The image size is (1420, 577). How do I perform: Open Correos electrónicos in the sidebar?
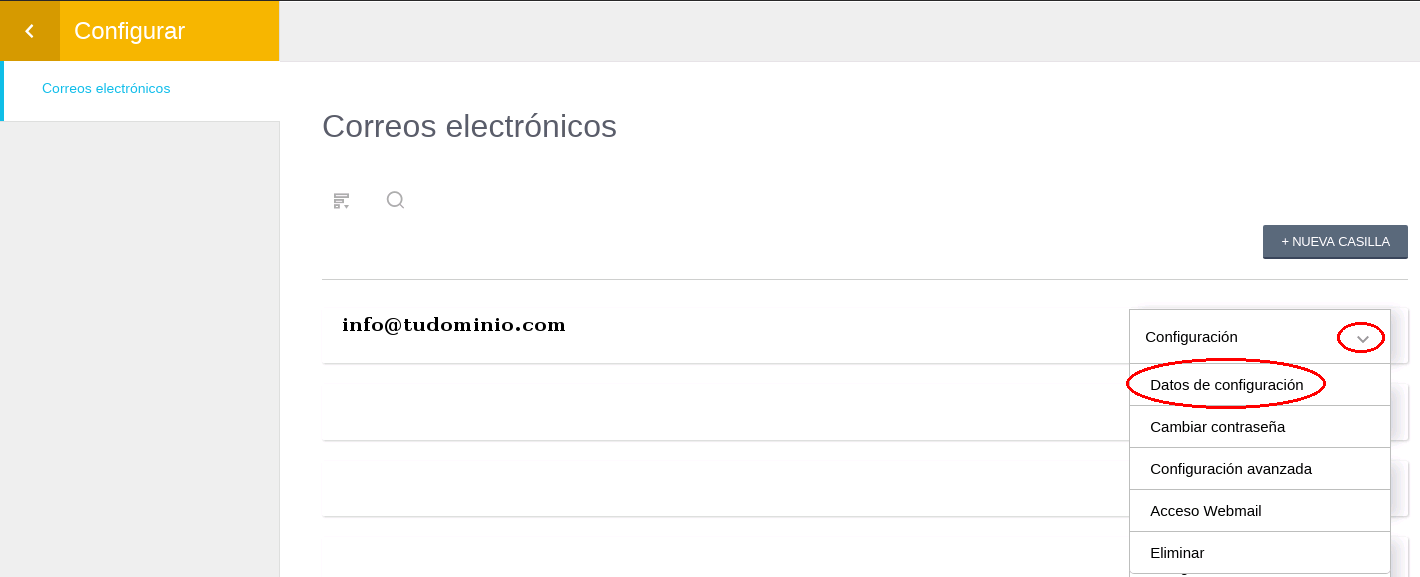[x=106, y=89]
